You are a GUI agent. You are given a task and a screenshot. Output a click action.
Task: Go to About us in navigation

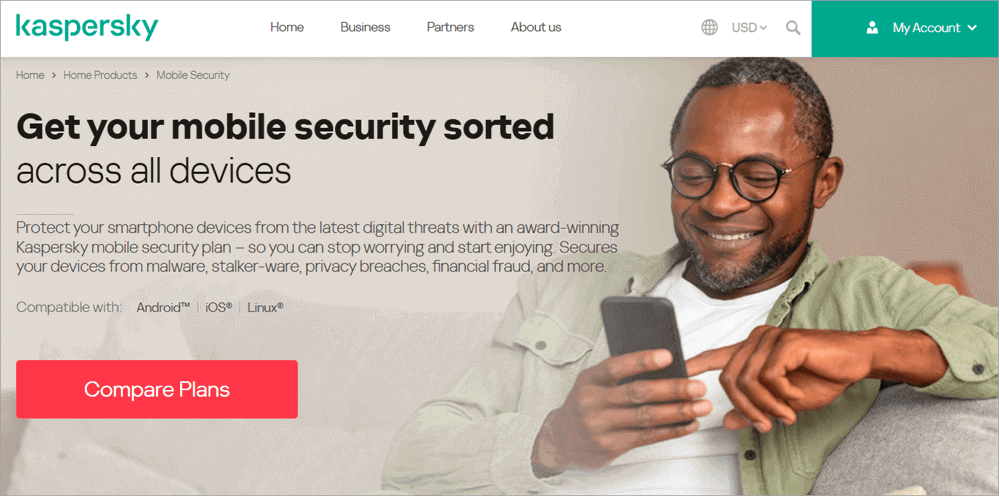[536, 27]
